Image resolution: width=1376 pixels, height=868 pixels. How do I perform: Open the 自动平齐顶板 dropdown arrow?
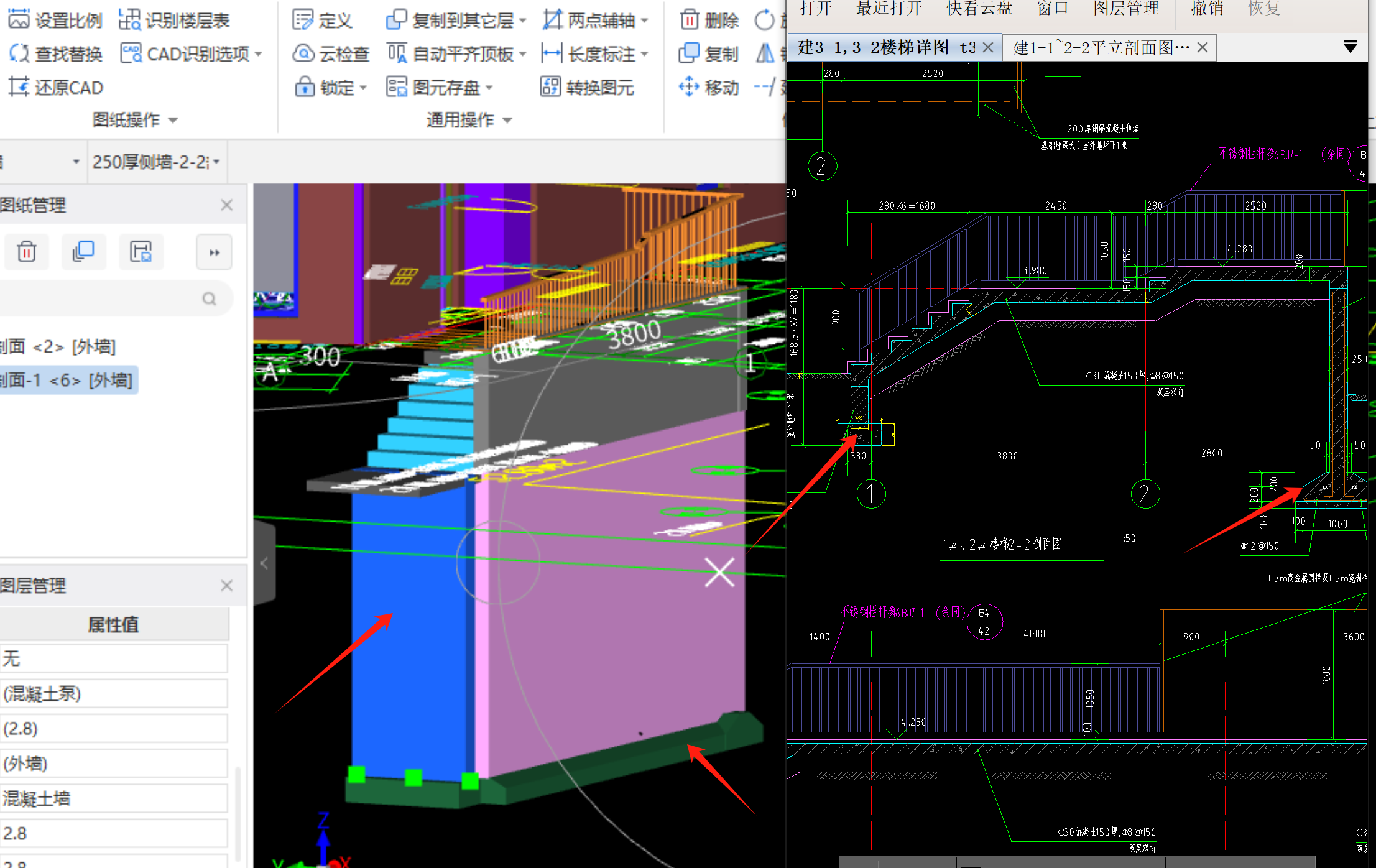point(523,55)
